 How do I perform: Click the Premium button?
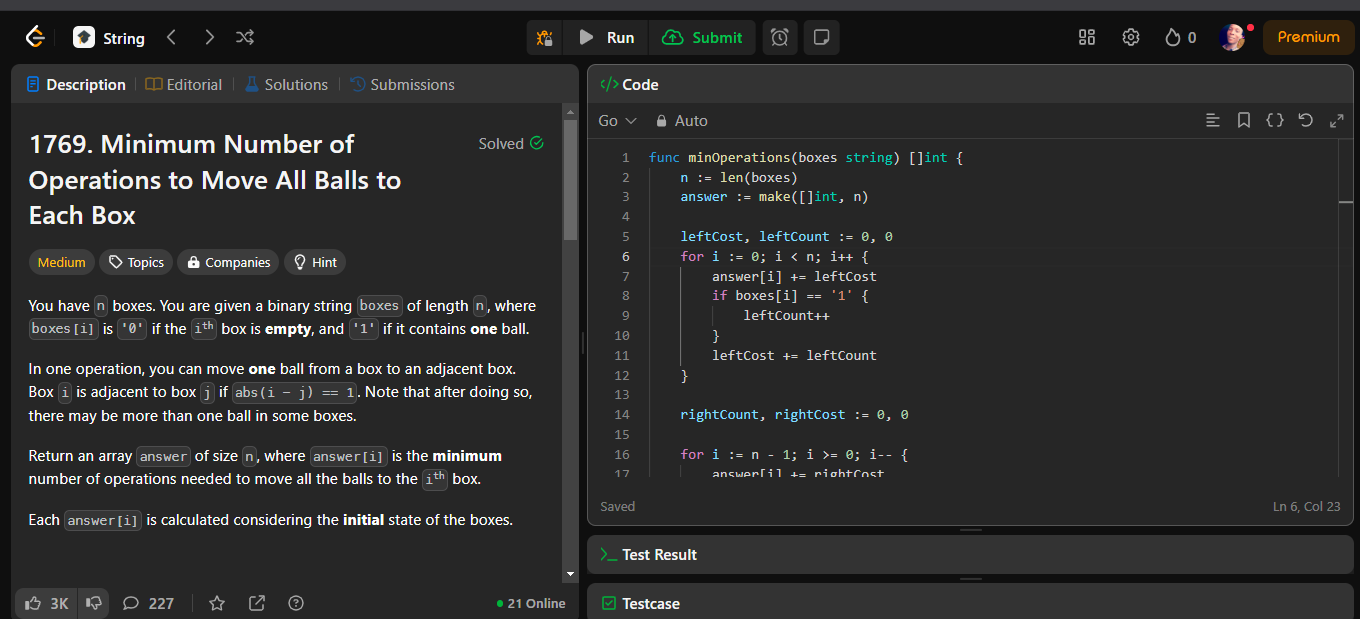[x=1308, y=38]
